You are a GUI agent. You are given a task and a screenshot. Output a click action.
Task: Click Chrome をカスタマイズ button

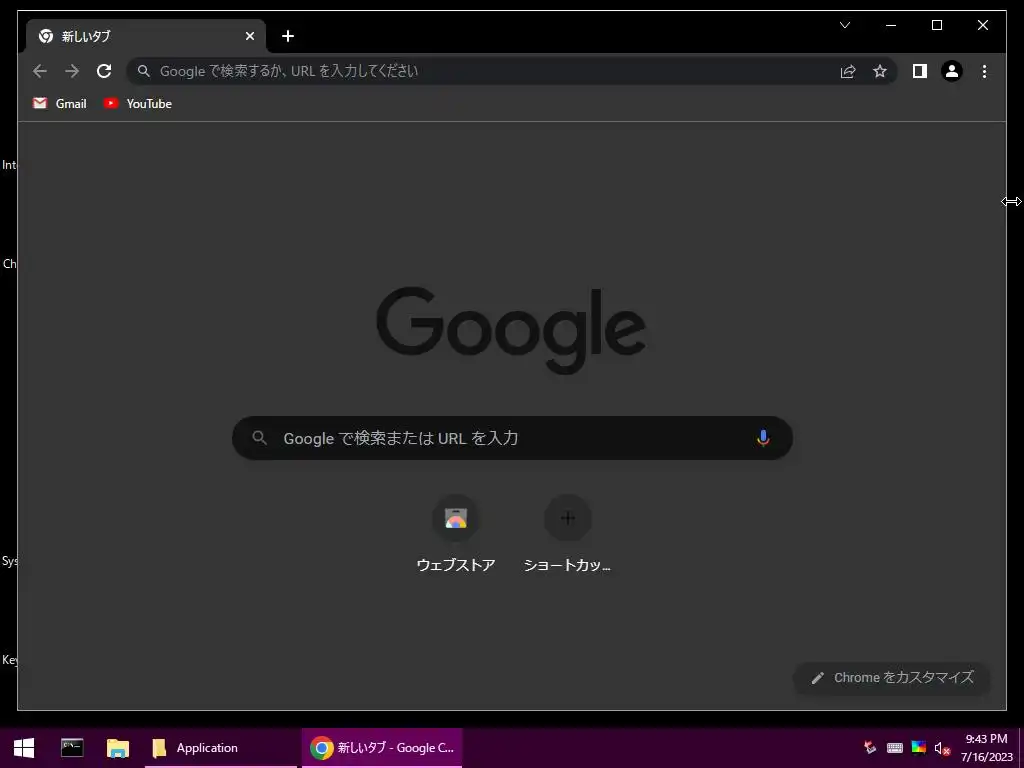coord(892,678)
